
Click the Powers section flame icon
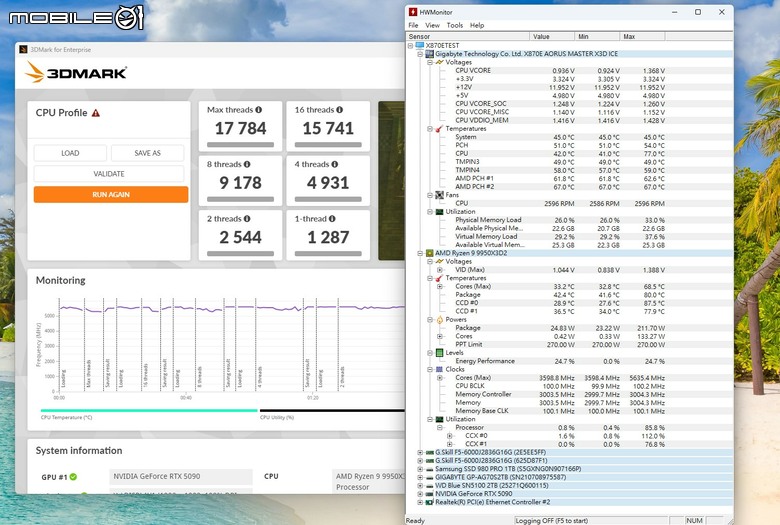pos(439,319)
